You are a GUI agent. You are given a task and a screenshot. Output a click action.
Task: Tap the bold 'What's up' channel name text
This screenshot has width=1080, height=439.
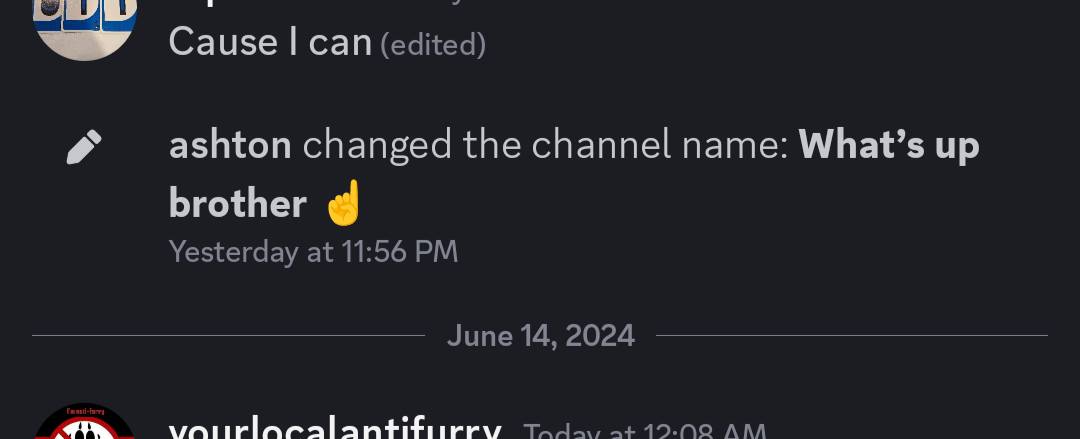pyautogui.click(x=888, y=146)
